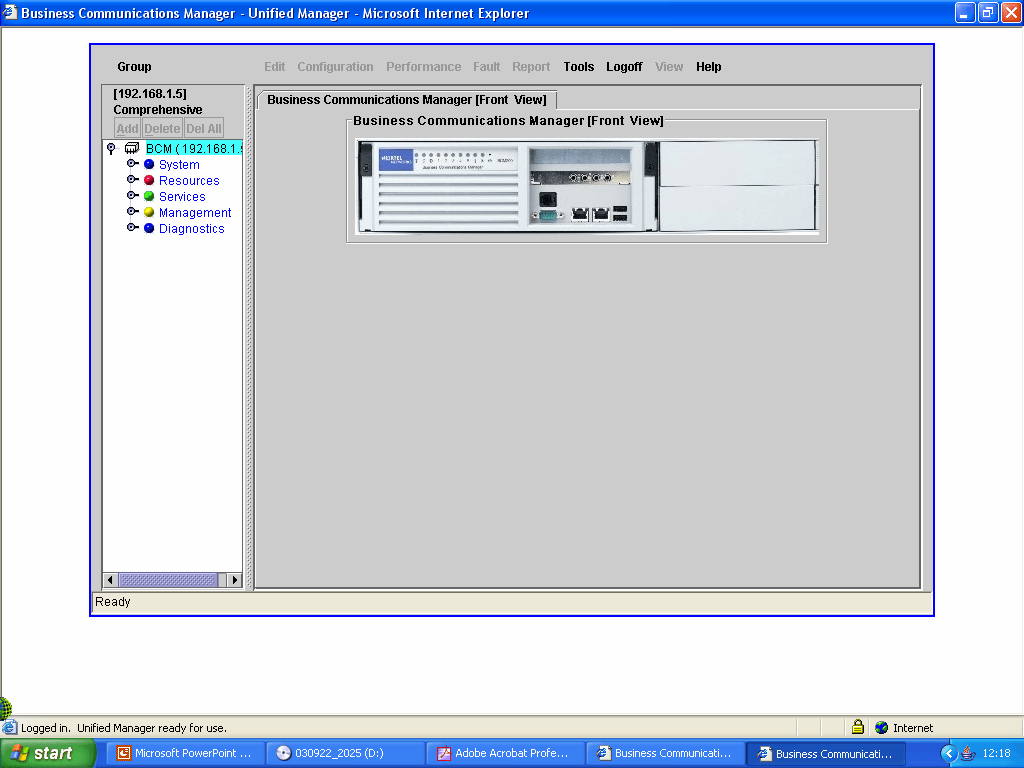This screenshot has width=1024, height=768.
Task: Click the Internet Explorer icon in title bar
Action: (10, 12)
